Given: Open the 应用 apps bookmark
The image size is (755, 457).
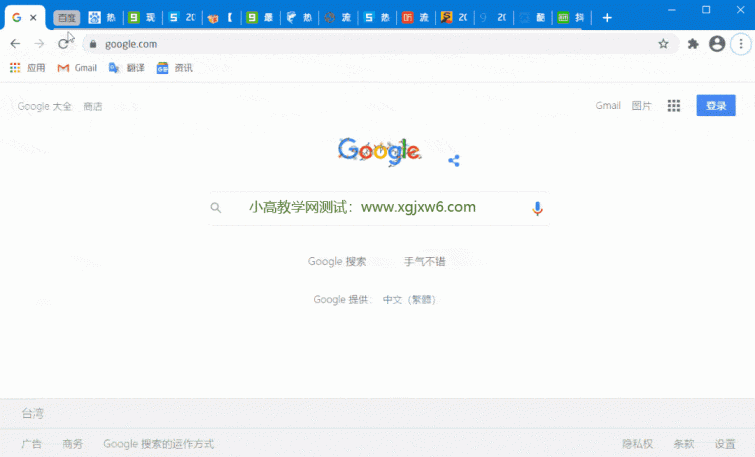Looking at the screenshot, I should (x=27, y=68).
